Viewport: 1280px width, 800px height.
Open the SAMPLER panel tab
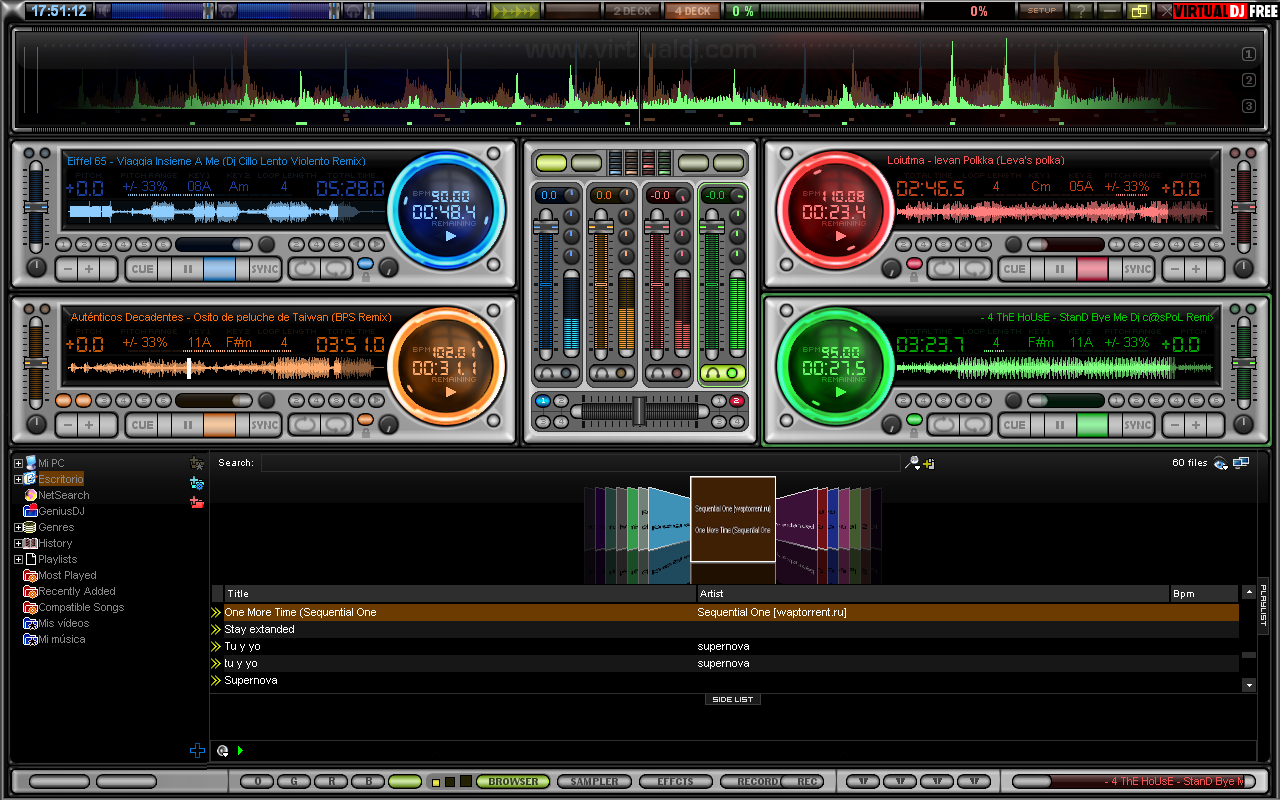[x=594, y=781]
